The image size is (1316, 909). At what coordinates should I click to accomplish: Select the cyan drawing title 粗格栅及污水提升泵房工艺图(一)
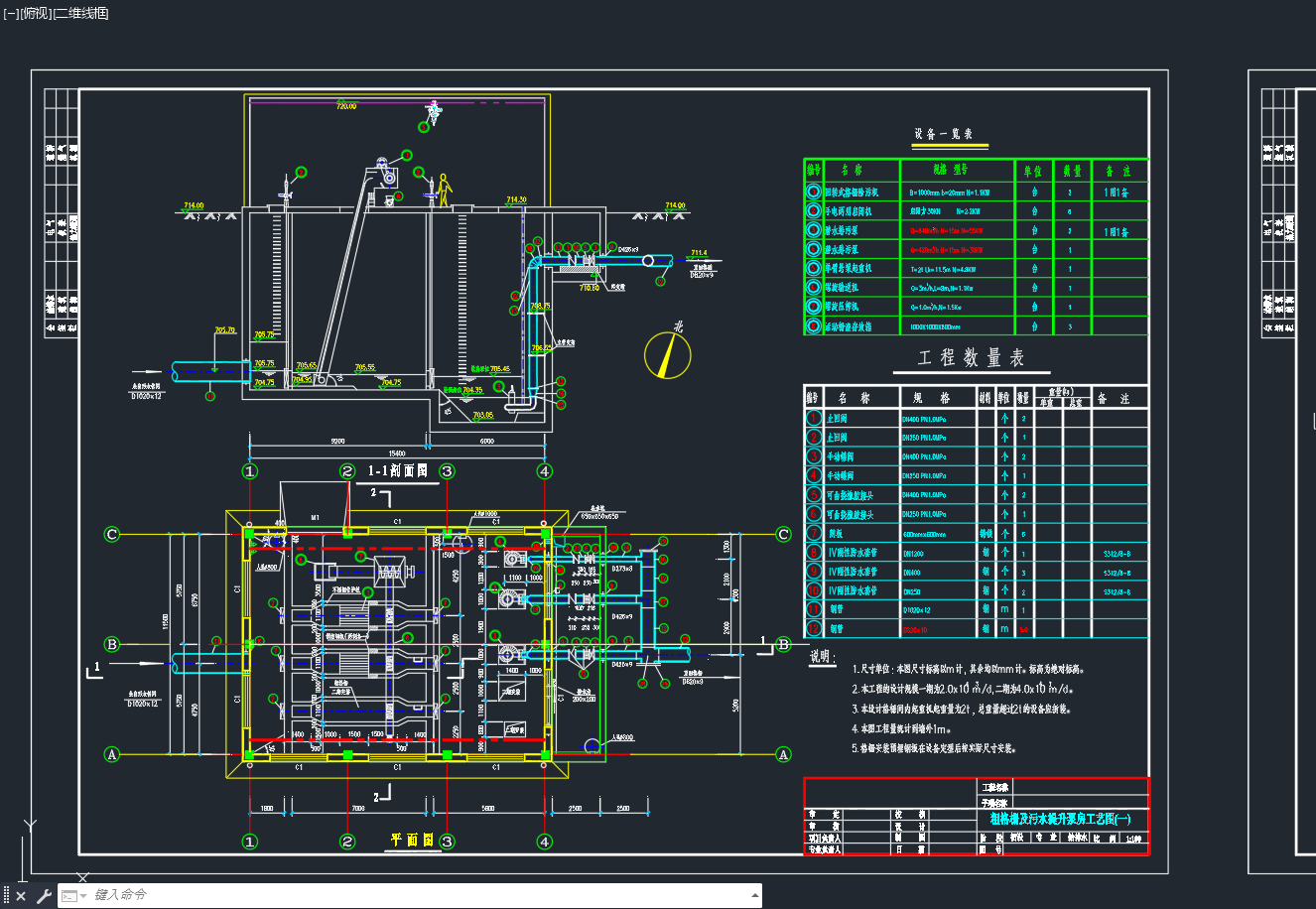[1060, 819]
